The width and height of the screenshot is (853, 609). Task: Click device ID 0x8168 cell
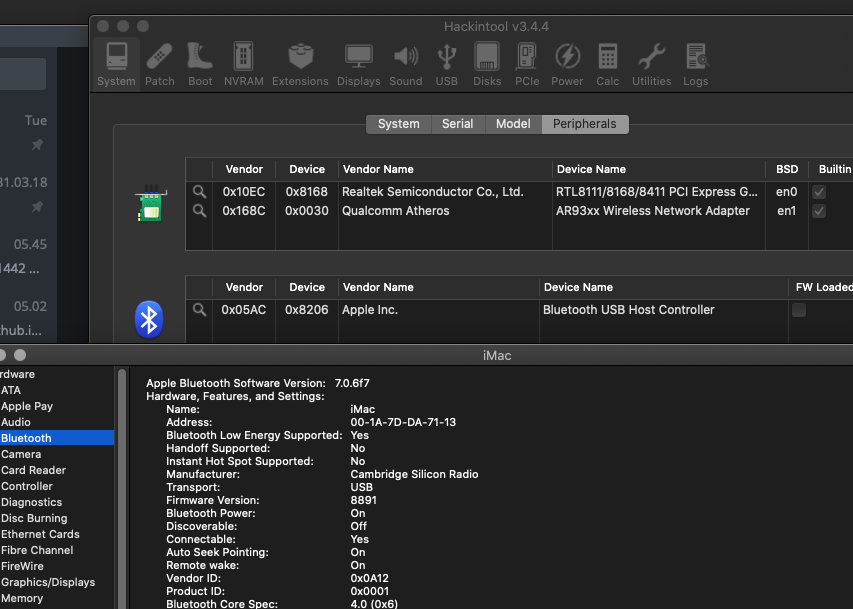tap(307, 192)
